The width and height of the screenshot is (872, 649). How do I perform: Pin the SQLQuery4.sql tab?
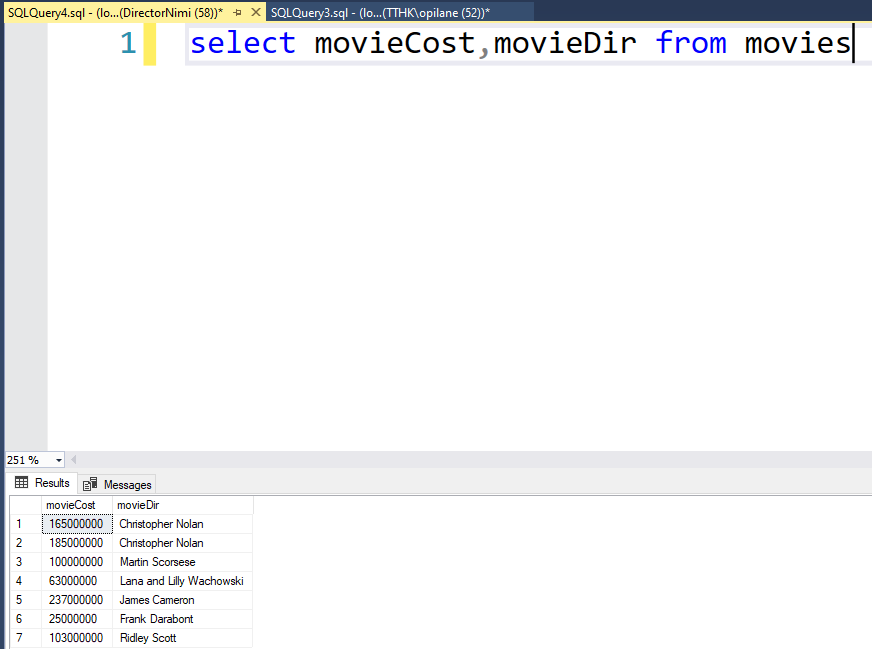pos(237,12)
